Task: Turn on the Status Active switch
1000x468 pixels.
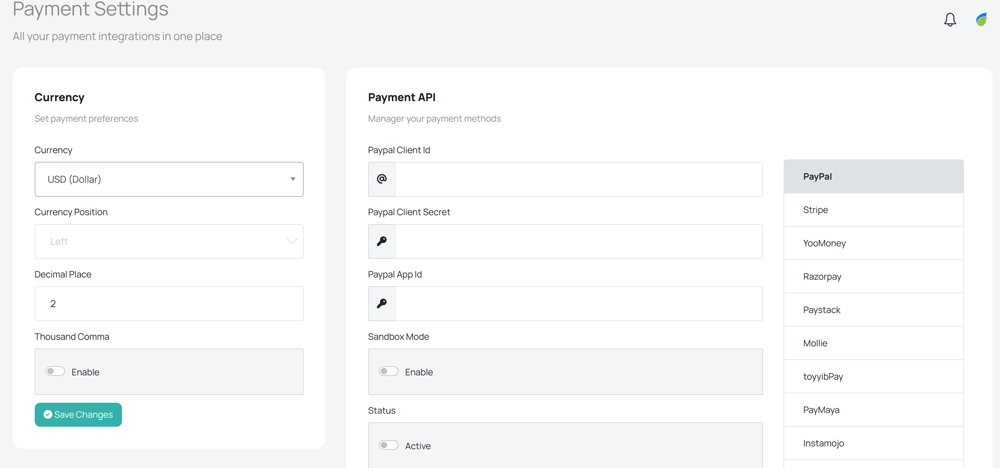Action: pos(388,446)
